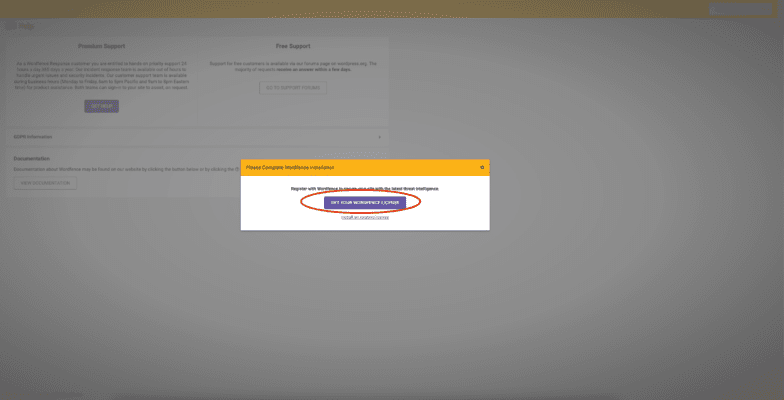Select the Premium Support heading
Screen dimensions: 784x400
point(101,46)
